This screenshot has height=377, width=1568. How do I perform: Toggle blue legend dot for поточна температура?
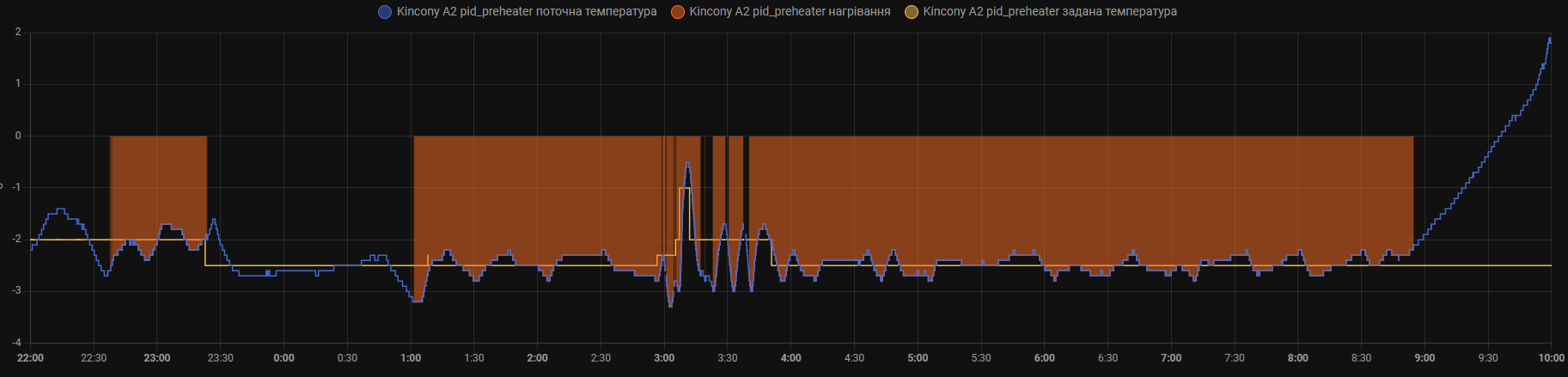point(385,12)
